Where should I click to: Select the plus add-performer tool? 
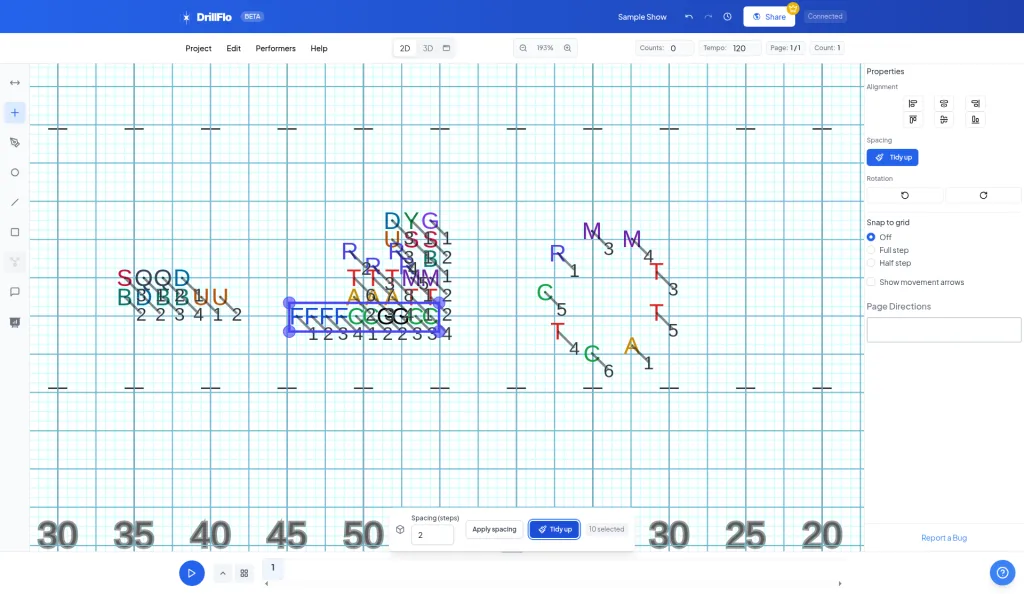14,113
